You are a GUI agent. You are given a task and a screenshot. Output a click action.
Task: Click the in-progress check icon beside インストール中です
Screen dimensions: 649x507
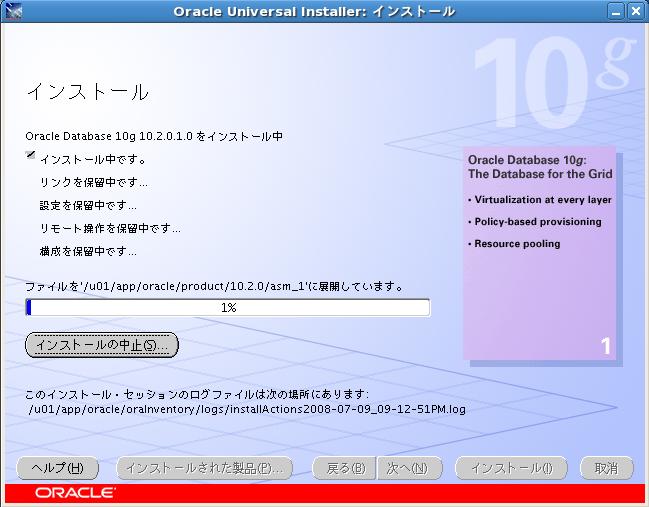[x=30, y=155]
